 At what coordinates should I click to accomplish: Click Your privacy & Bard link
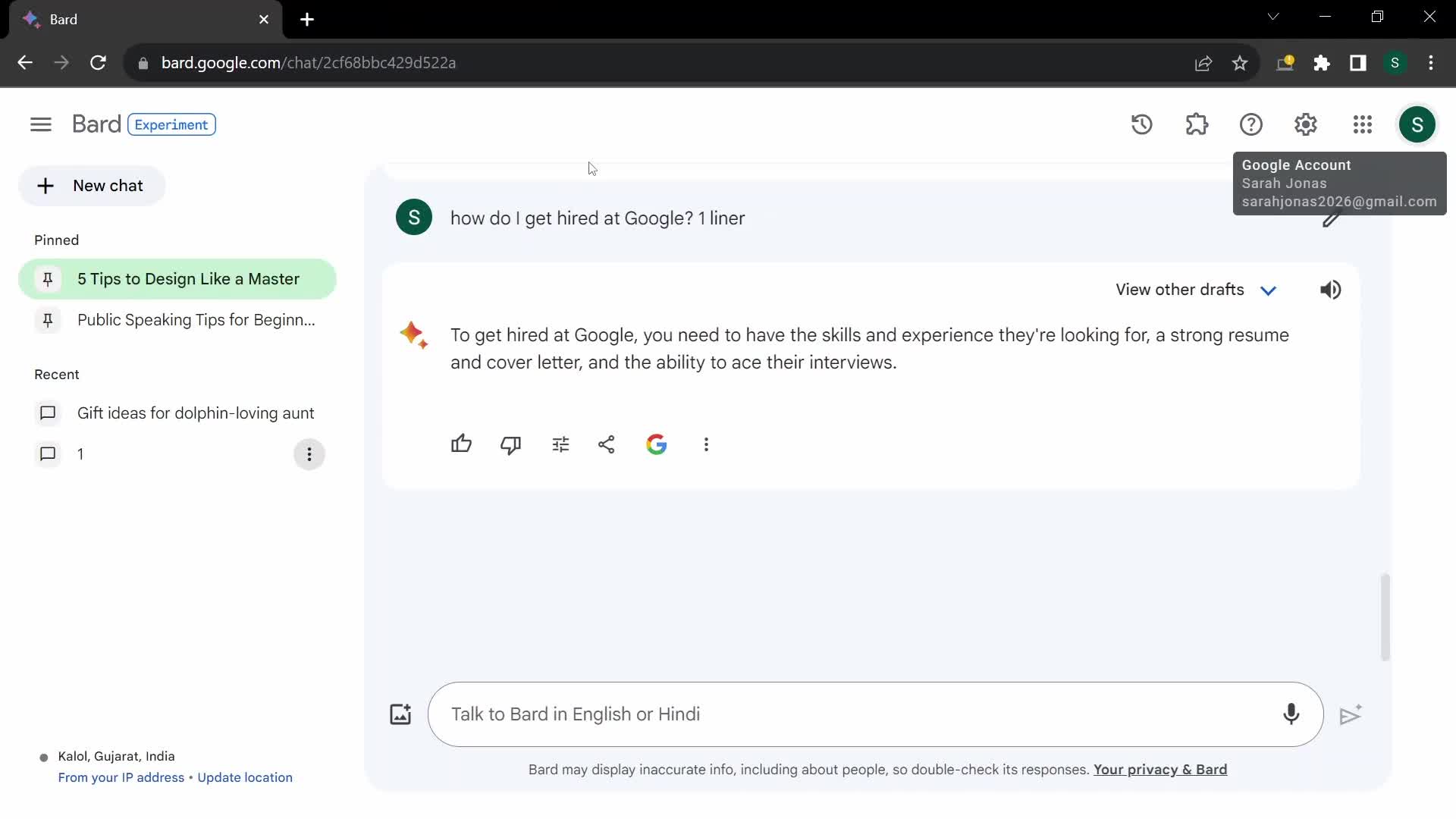coord(1160,769)
